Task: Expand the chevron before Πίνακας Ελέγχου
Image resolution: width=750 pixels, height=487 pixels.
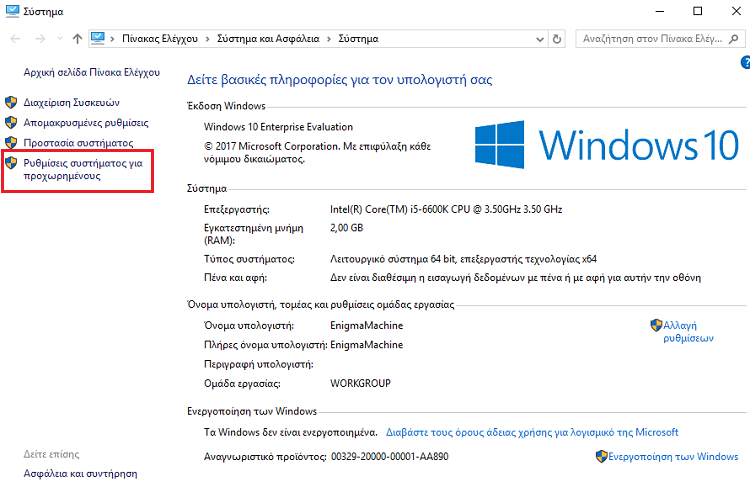Action: [x=112, y=39]
